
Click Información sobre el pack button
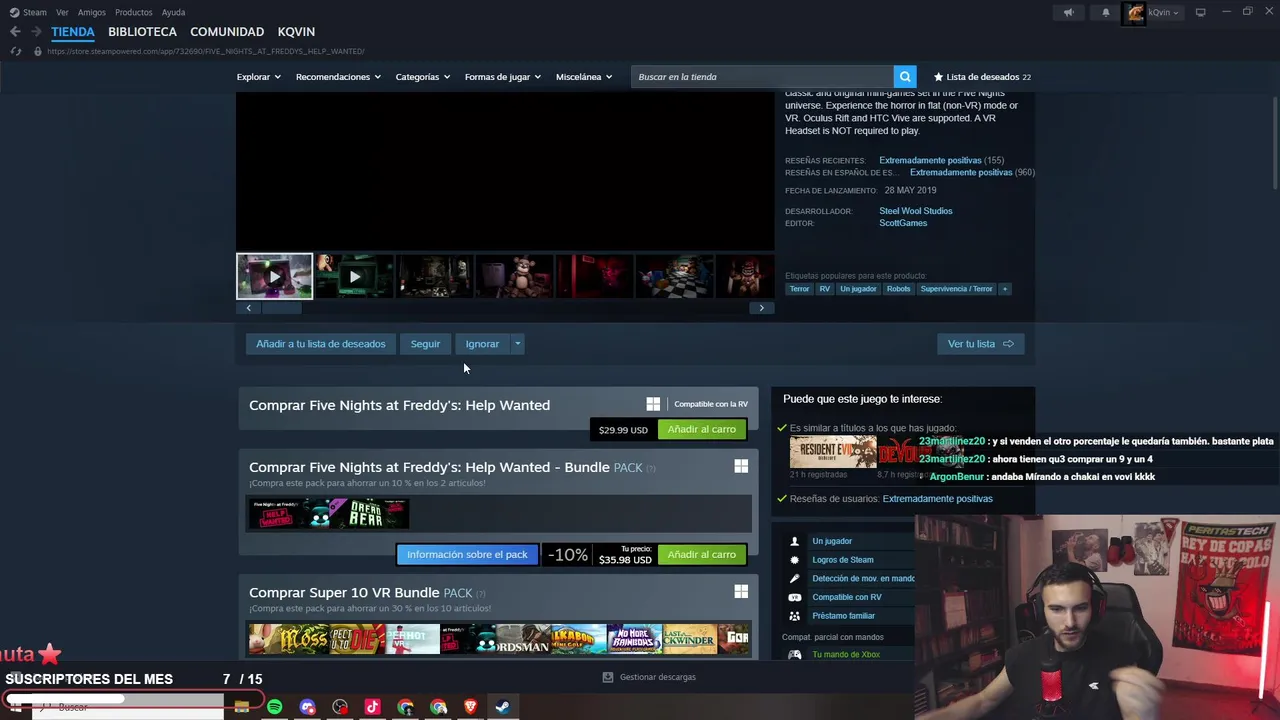(467, 554)
